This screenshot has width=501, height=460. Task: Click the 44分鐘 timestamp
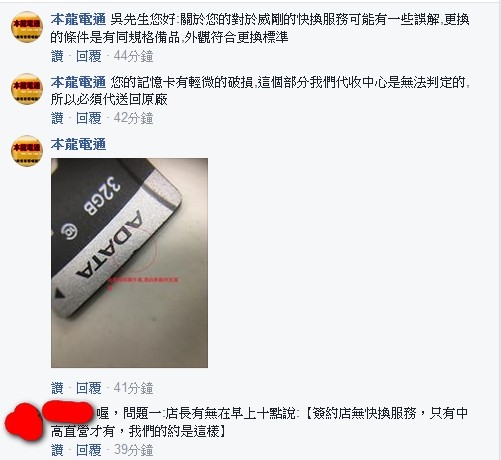133,56
